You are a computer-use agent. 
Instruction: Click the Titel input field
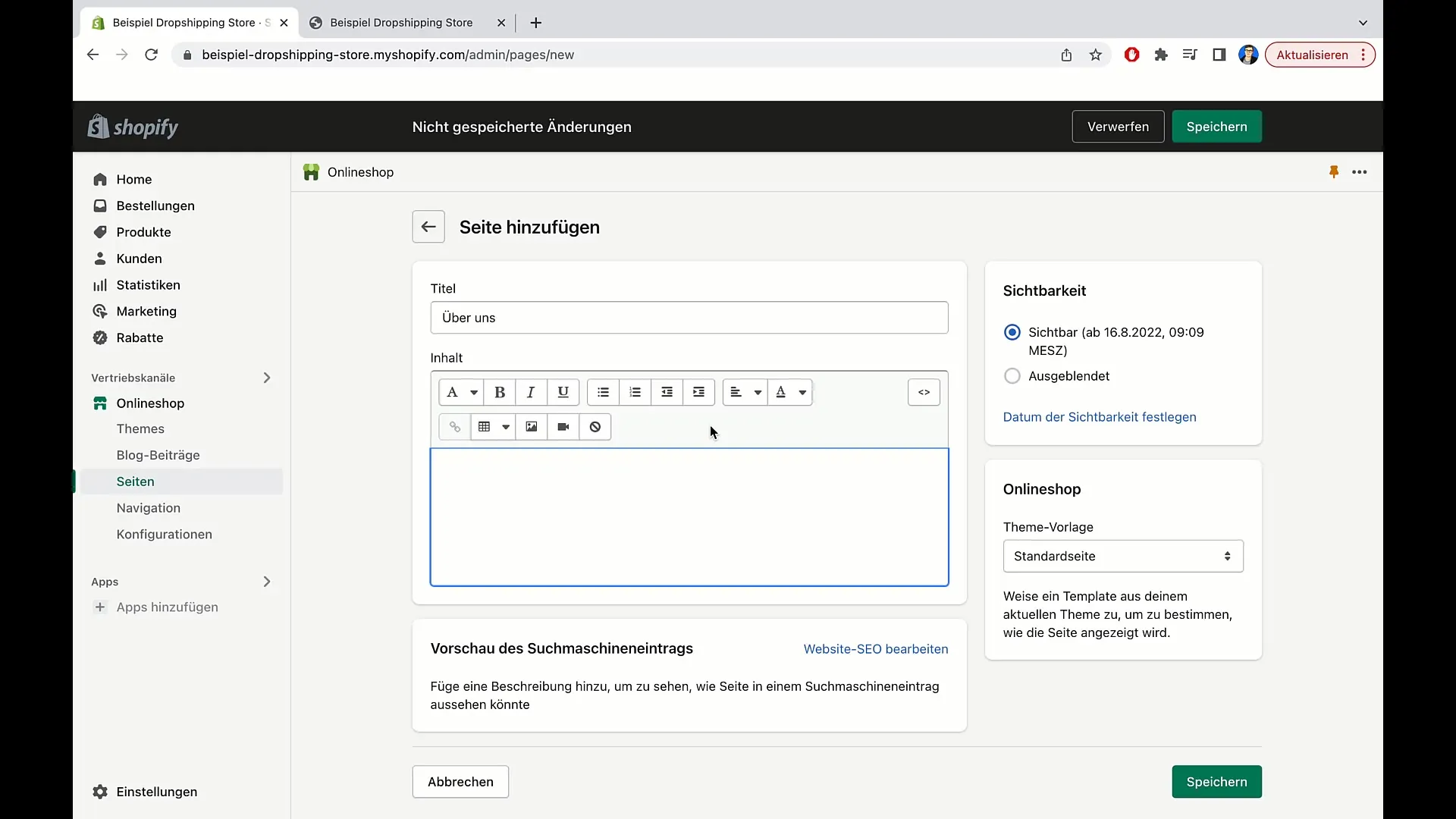689,317
